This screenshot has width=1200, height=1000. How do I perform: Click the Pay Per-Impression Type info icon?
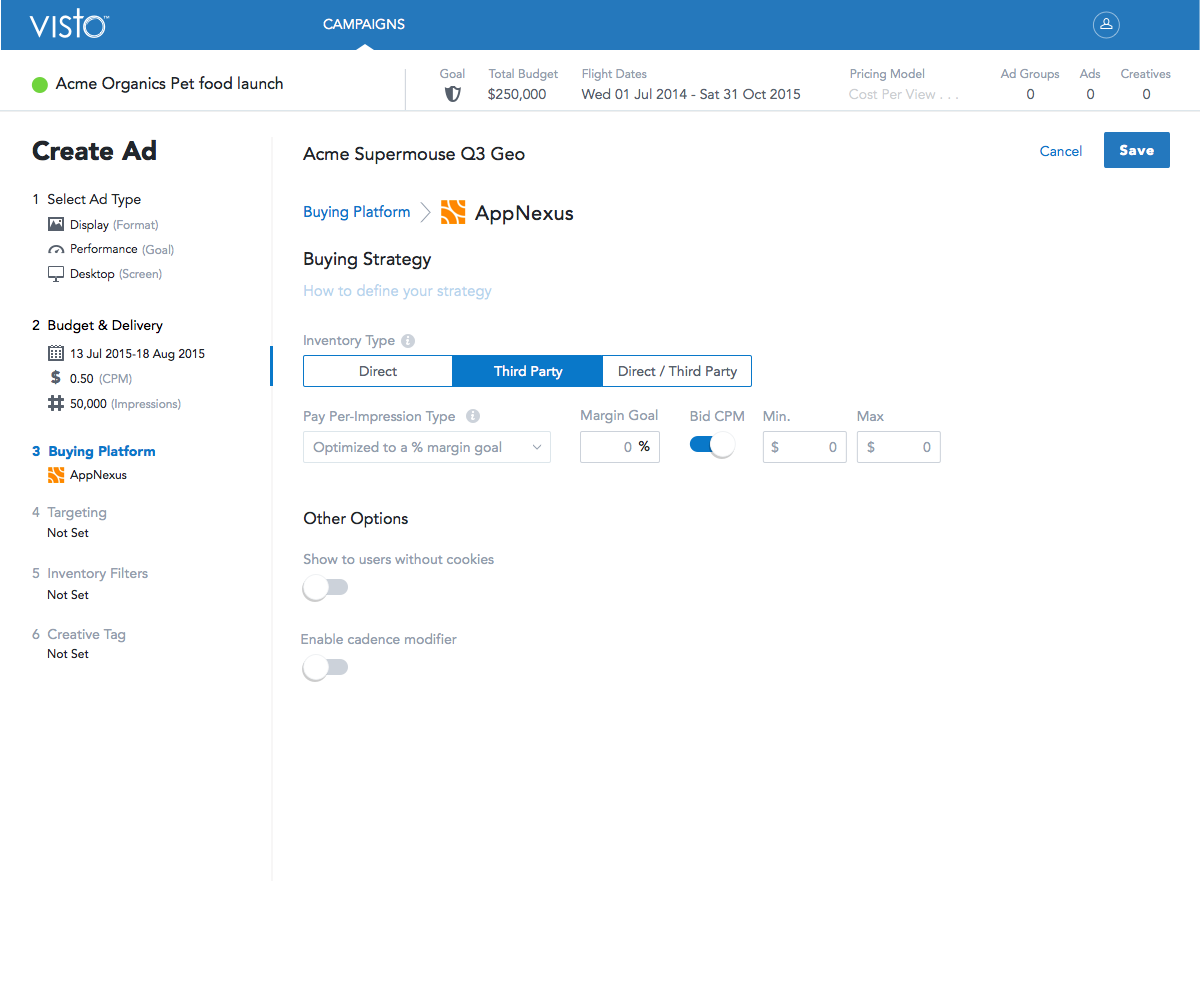coord(473,417)
